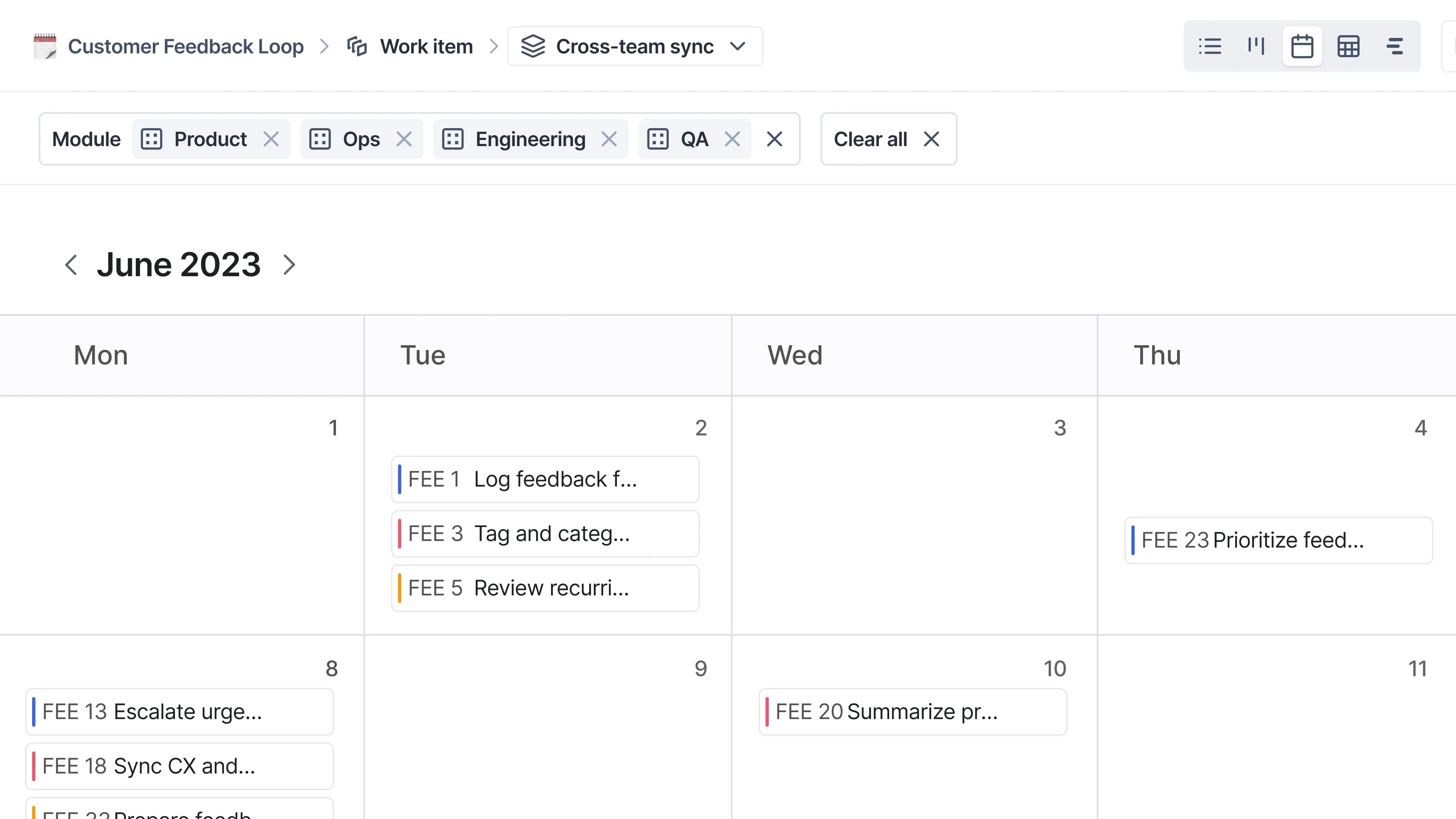
Task: Remove the QA module filter
Action: [732, 139]
